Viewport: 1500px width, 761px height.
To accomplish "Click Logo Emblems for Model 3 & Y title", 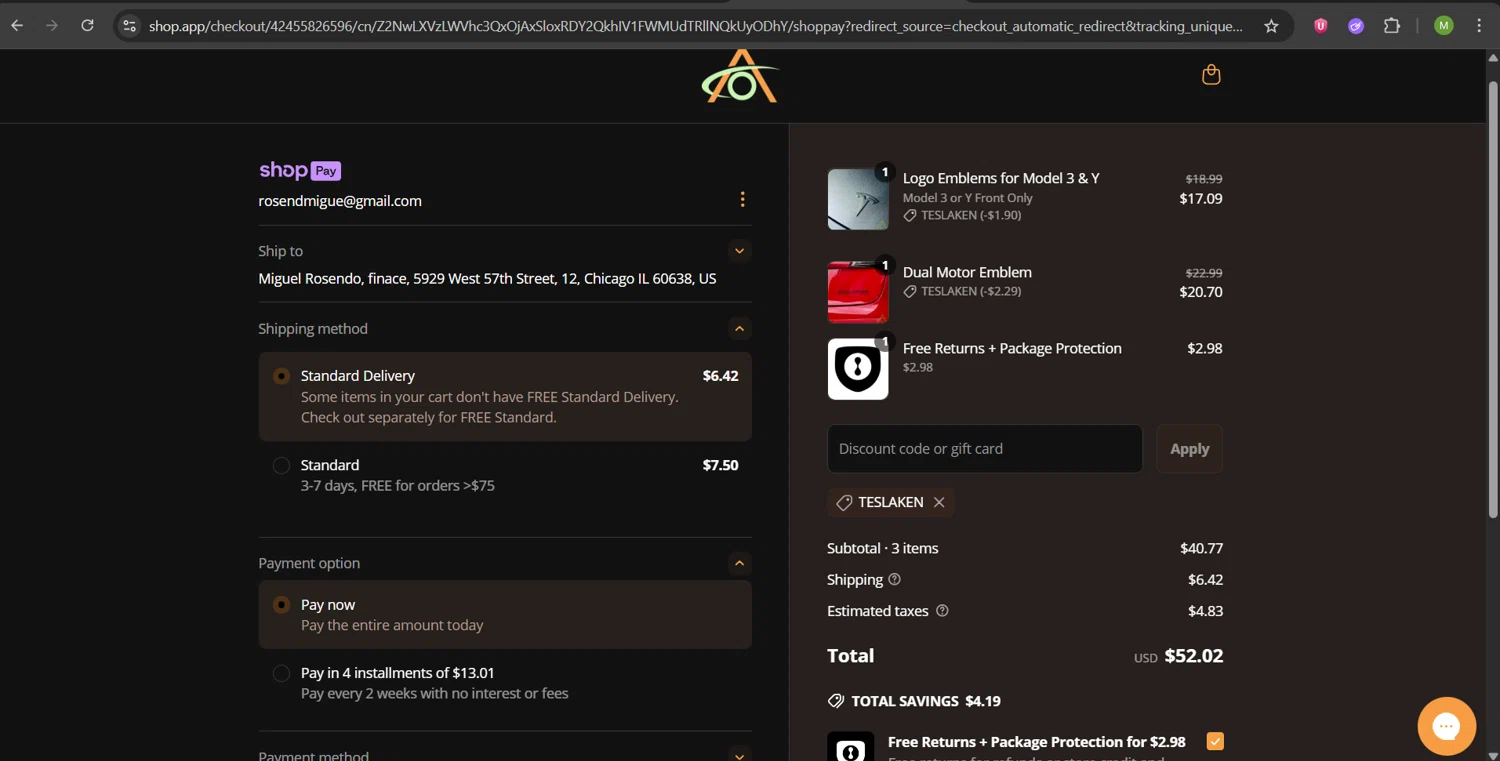I will tap(1001, 178).
